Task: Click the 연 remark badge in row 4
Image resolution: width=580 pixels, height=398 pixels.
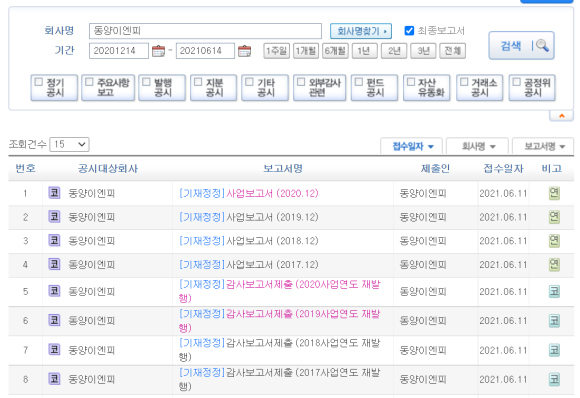Action: (554, 264)
